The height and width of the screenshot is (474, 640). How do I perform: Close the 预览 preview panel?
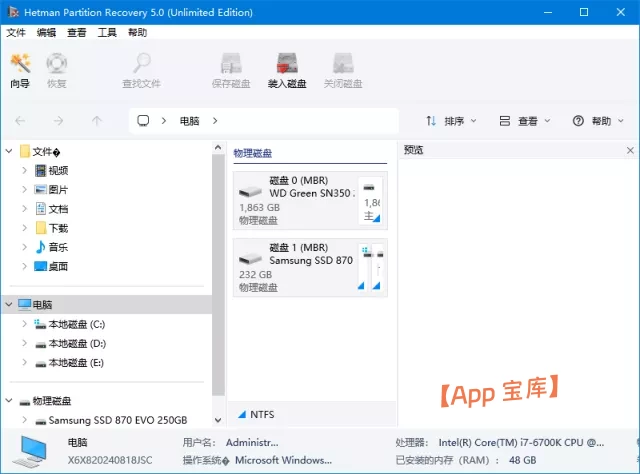(x=630, y=150)
